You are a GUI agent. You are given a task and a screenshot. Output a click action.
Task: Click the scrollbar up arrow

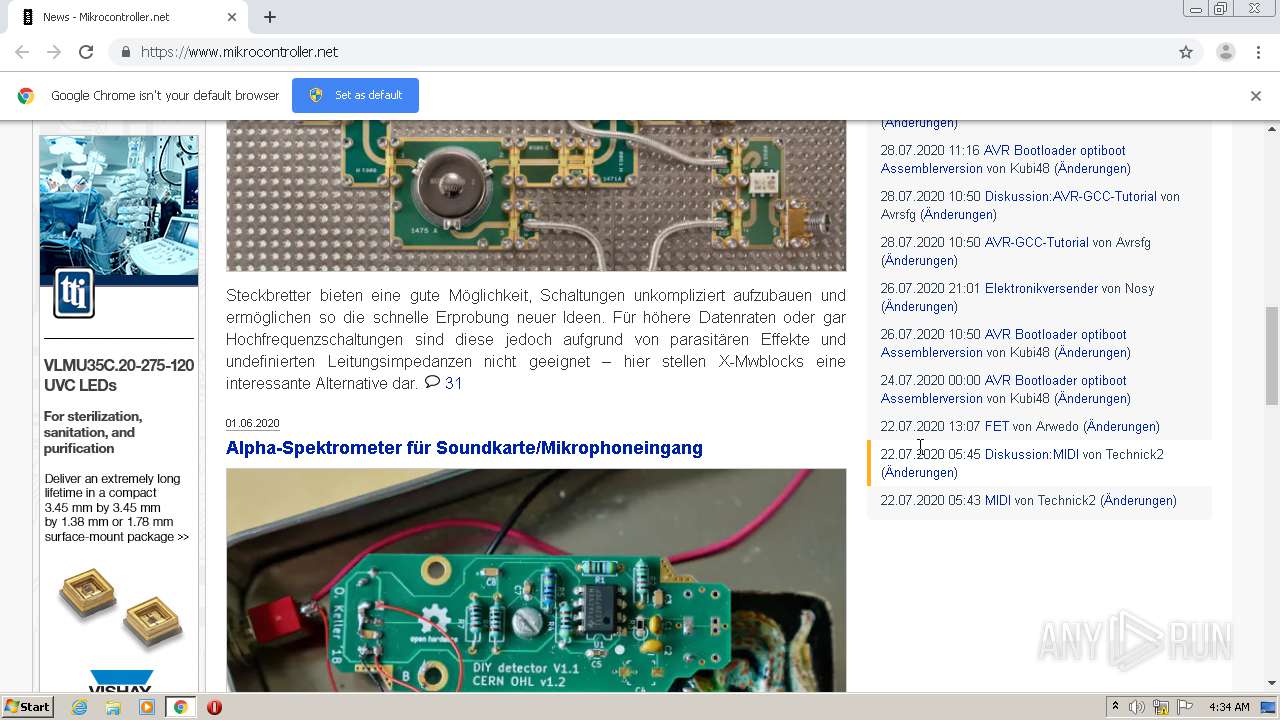[x=1271, y=129]
